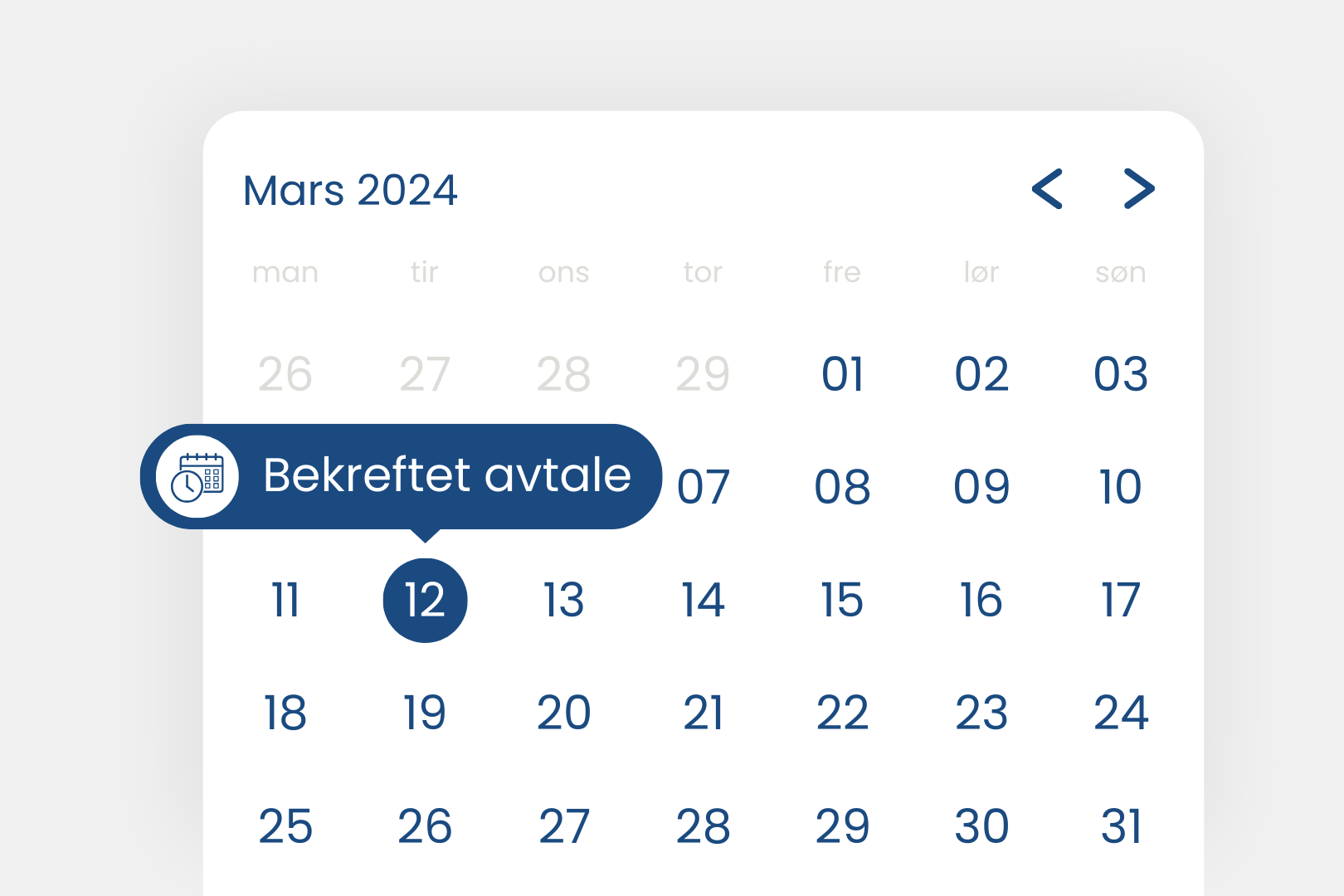Pick Thursday March 14
The width and height of the screenshot is (1344, 896).
(x=703, y=600)
